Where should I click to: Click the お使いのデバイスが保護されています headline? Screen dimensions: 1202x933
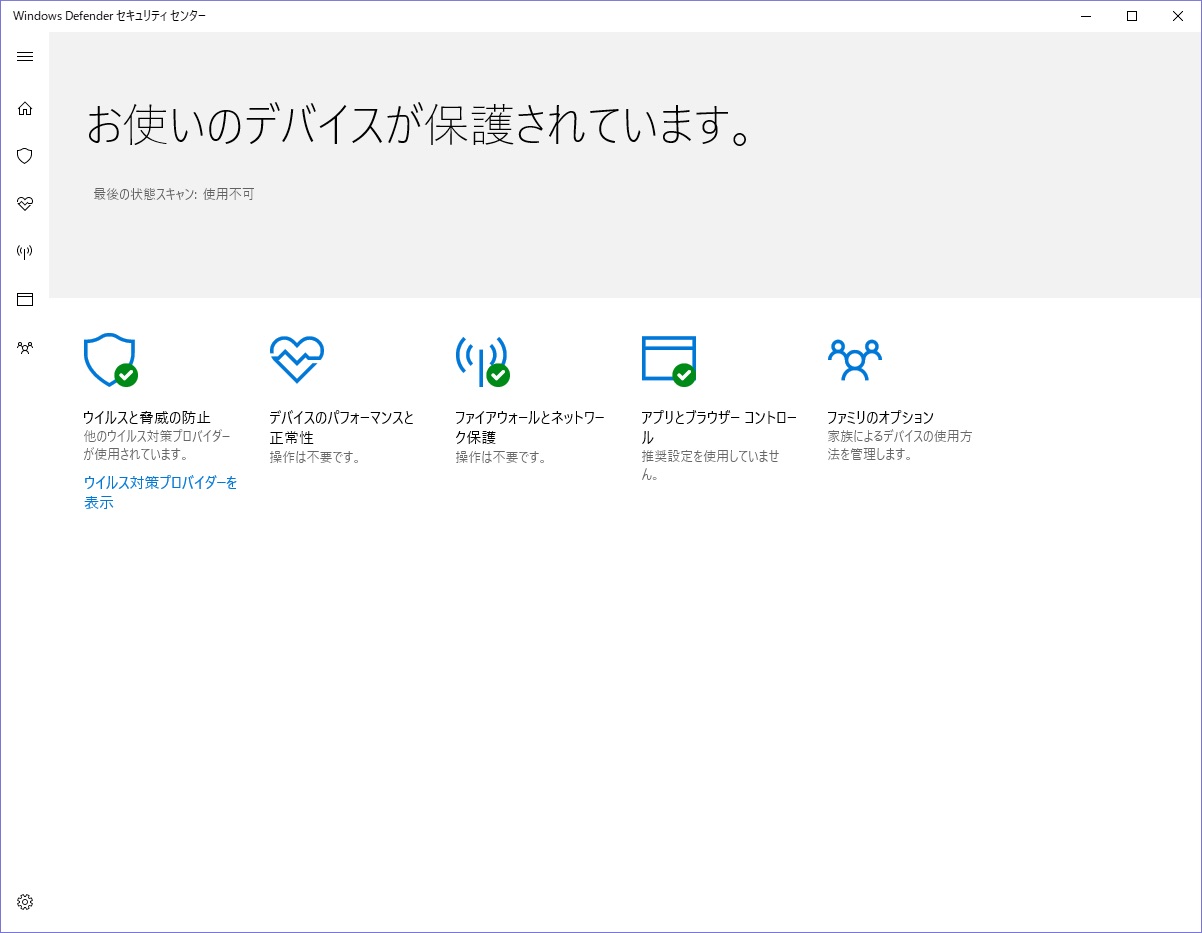(x=419, y=126)
